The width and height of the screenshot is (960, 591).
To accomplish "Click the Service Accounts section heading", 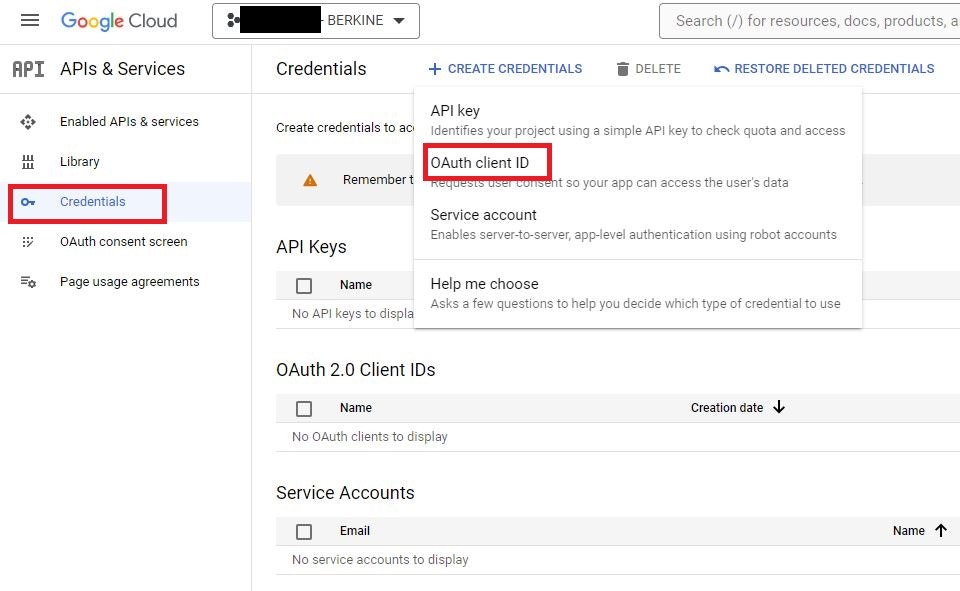I will pyautogui.click(x=345, y=493).
